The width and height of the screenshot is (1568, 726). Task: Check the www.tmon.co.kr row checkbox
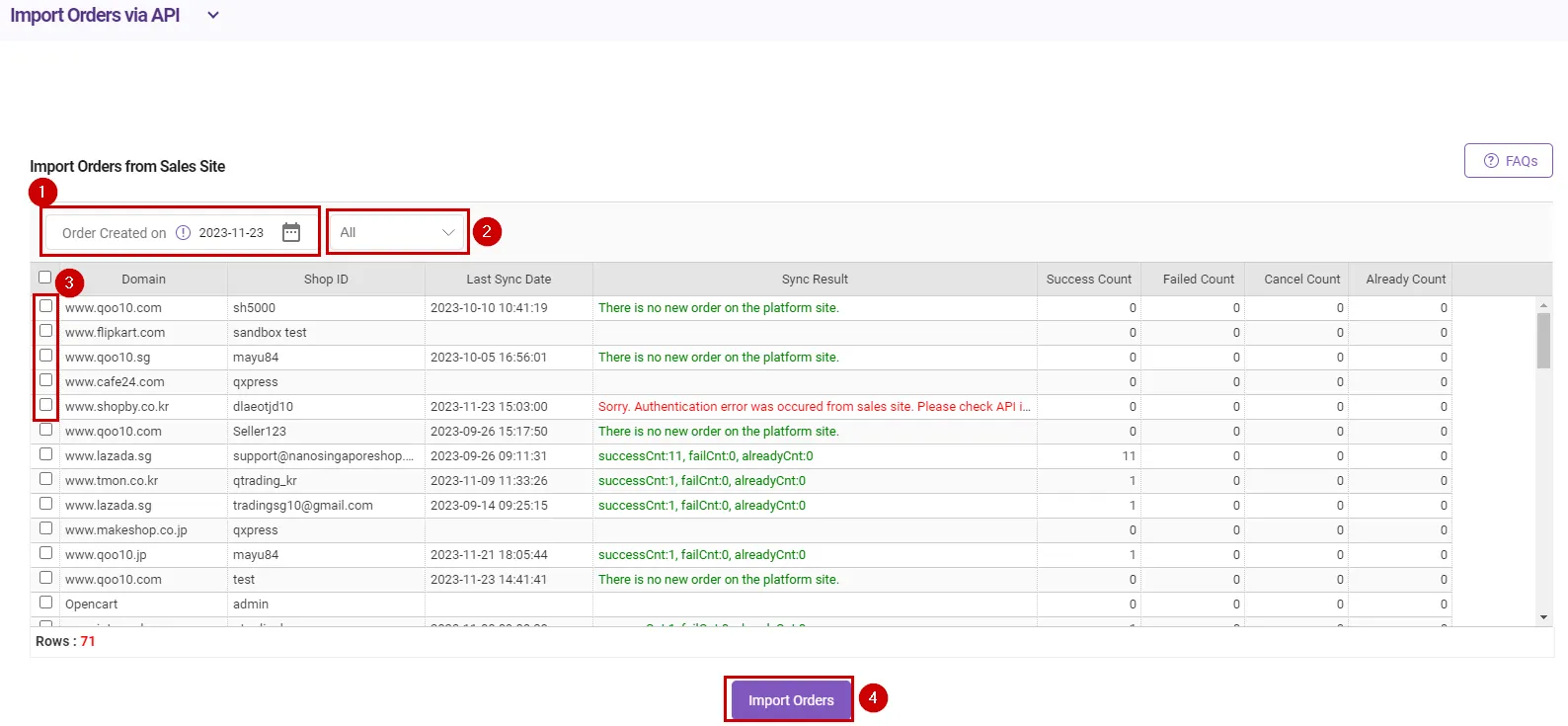45,479
